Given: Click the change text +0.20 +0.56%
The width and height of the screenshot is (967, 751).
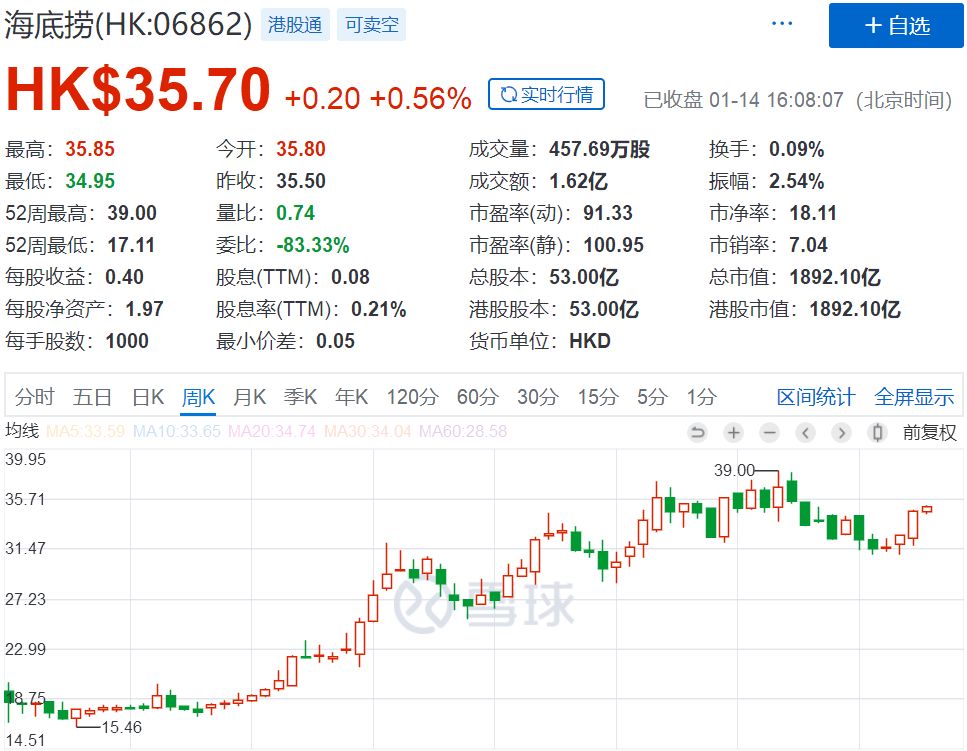Looking at the screenshot, I should click(x=378, y=99).
